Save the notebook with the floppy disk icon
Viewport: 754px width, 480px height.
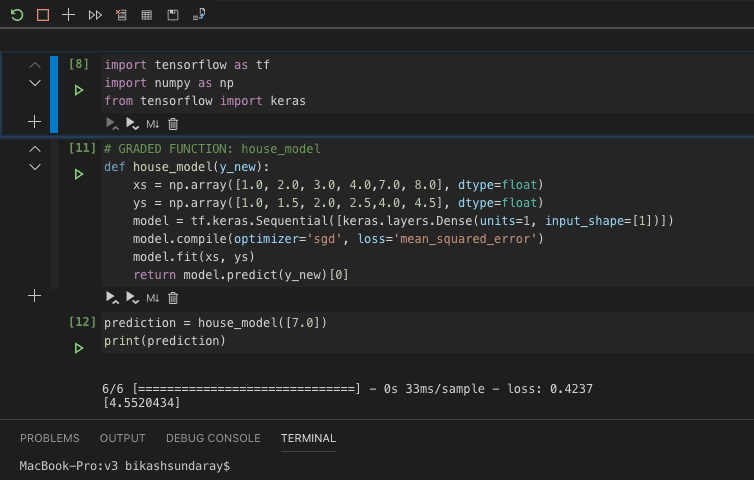173,15
